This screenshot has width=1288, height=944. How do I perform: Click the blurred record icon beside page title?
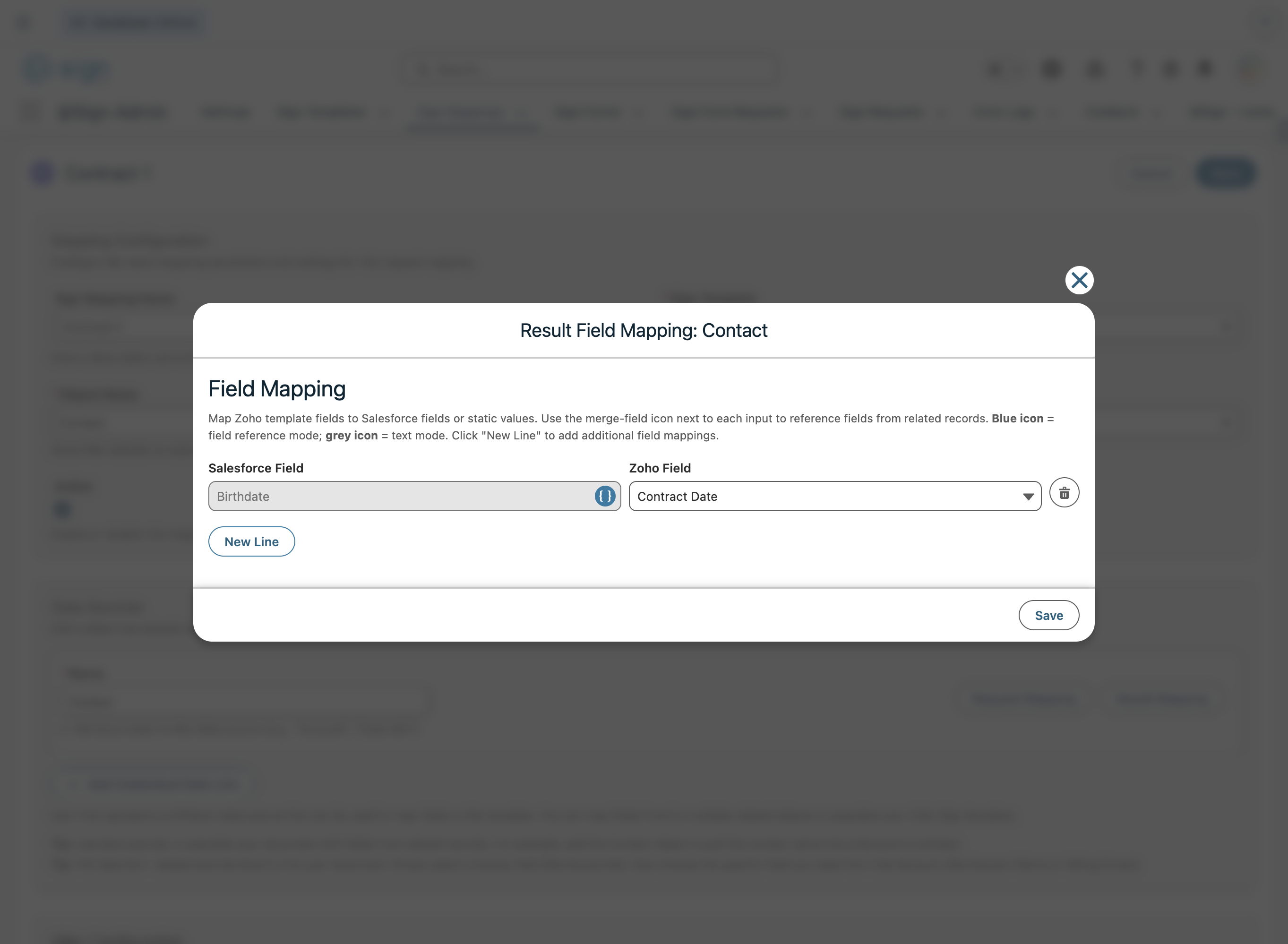[x=43, y=172]
